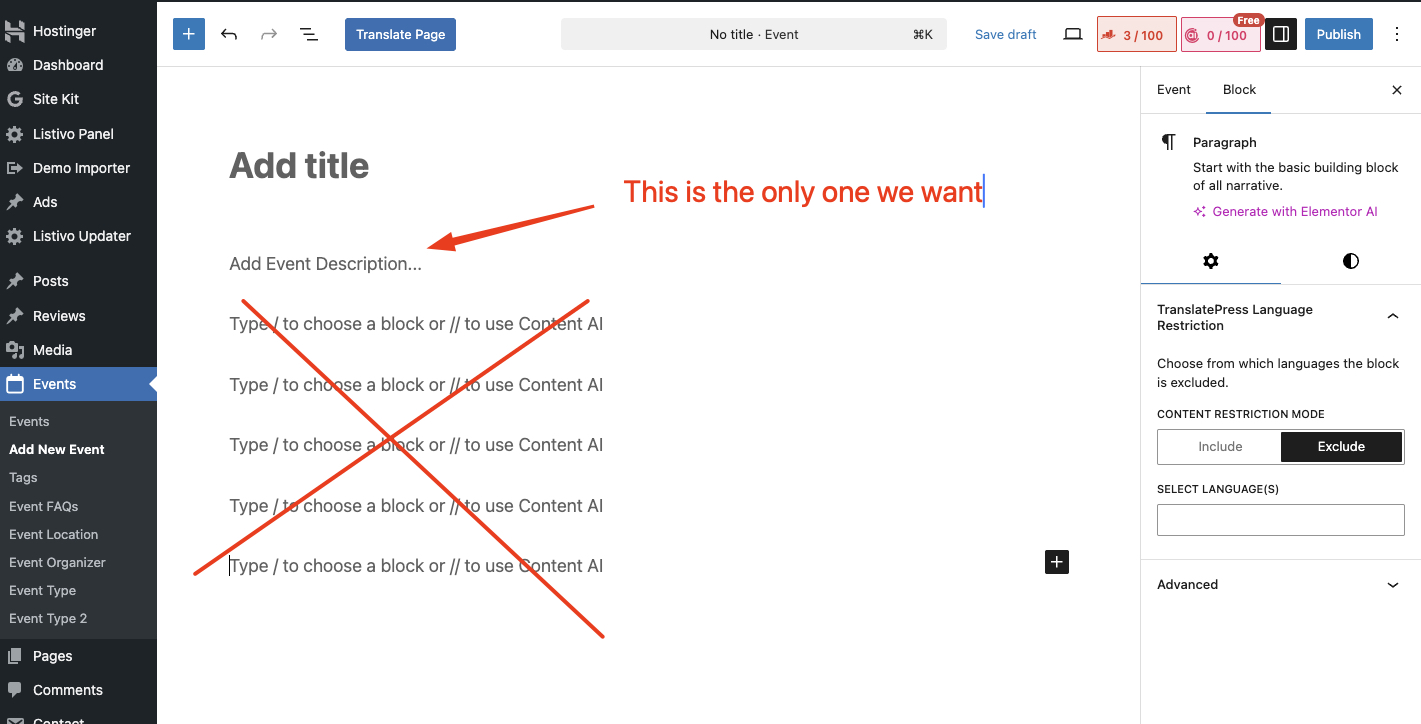Select Include content restriction mode

coord(1220,447)
